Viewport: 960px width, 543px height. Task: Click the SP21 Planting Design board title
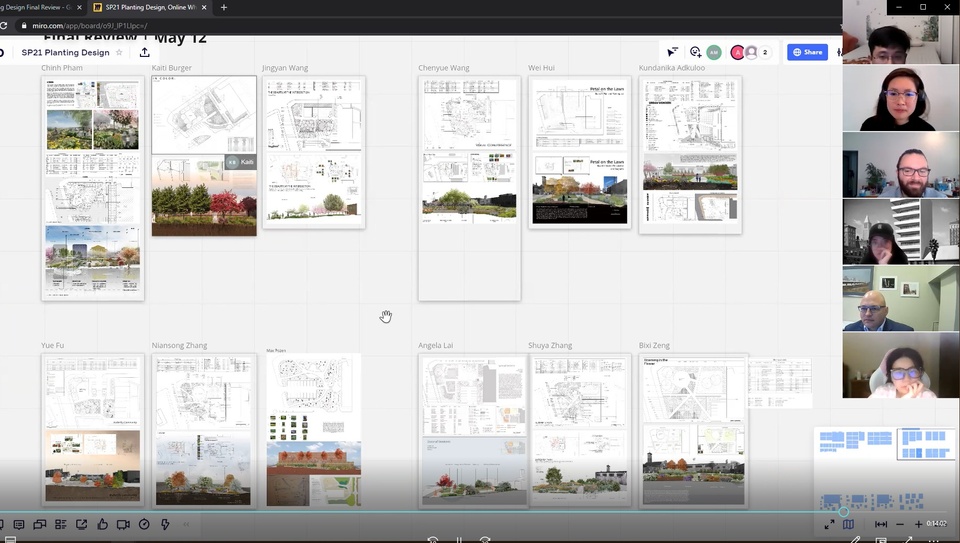click(66, 53)
